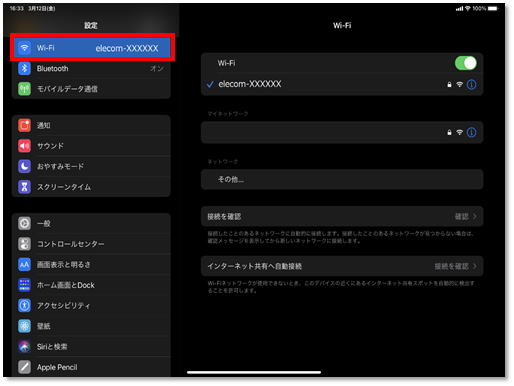The width and height of the screenshot is (514, 386).
Task: Open サウンド settings row
Action: (x=91, y=146)
